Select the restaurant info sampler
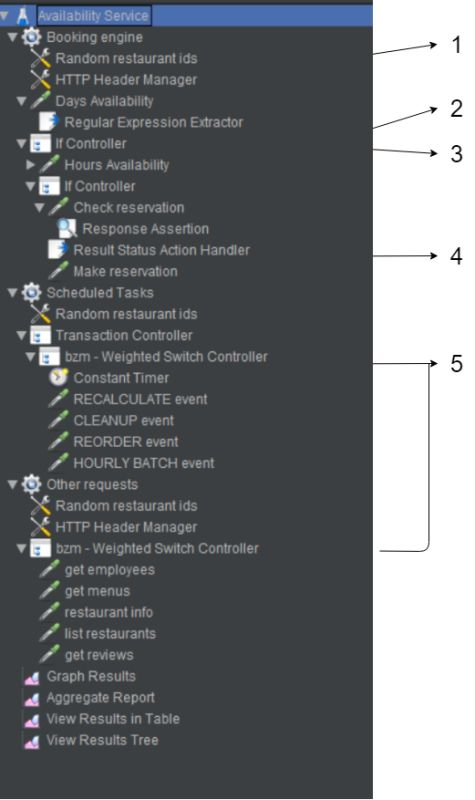 coord(109,612)
